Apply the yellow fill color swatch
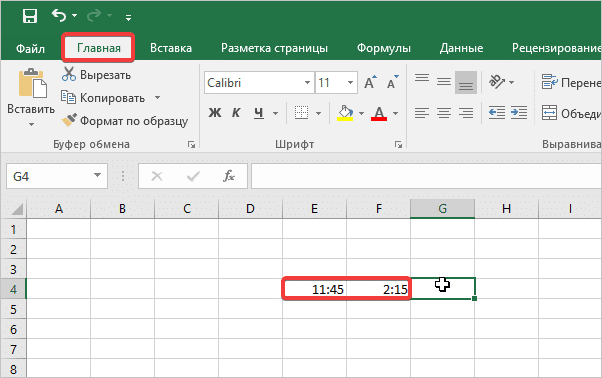The image size is (602, 378). (x=345, y=114)
